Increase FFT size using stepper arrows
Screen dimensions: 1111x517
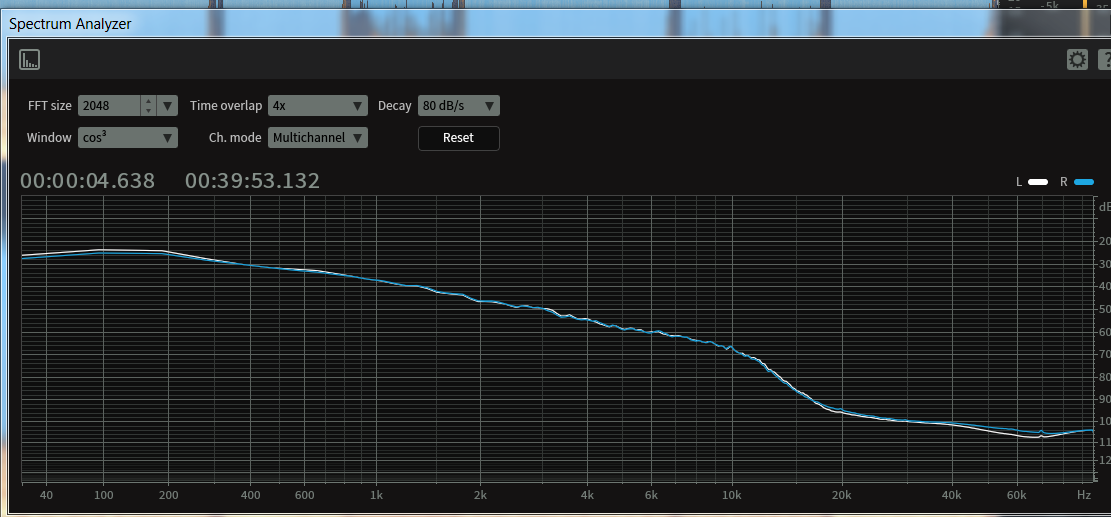tap(148, 101)
